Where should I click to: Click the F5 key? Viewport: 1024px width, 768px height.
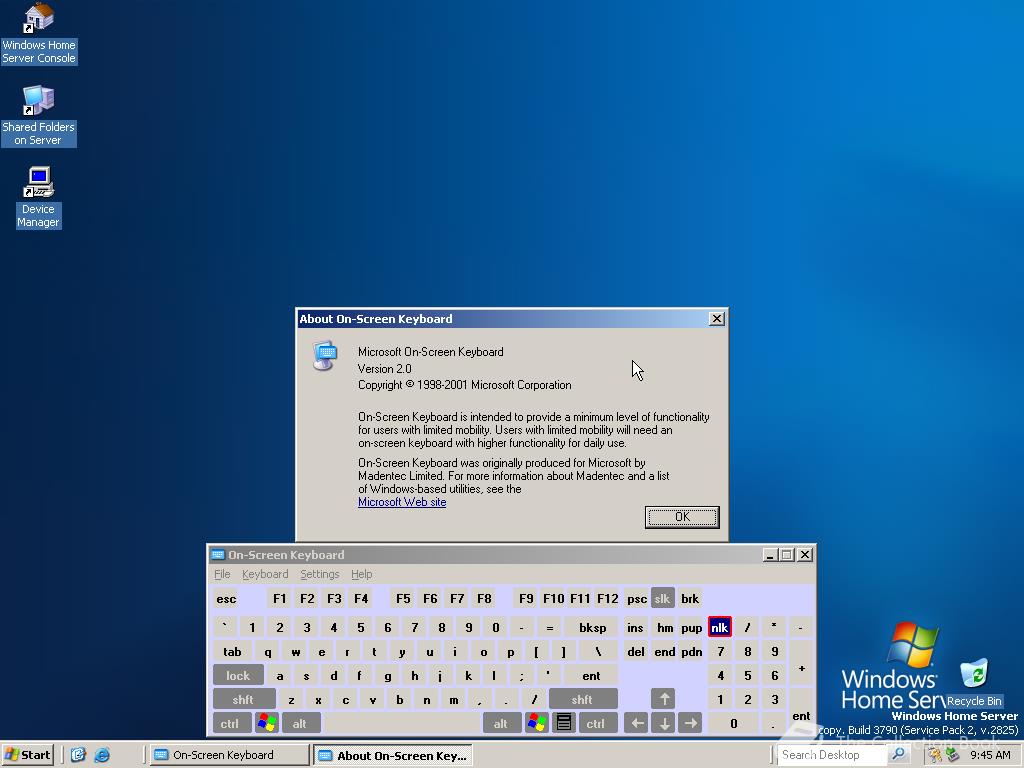[x=403, y=599]
